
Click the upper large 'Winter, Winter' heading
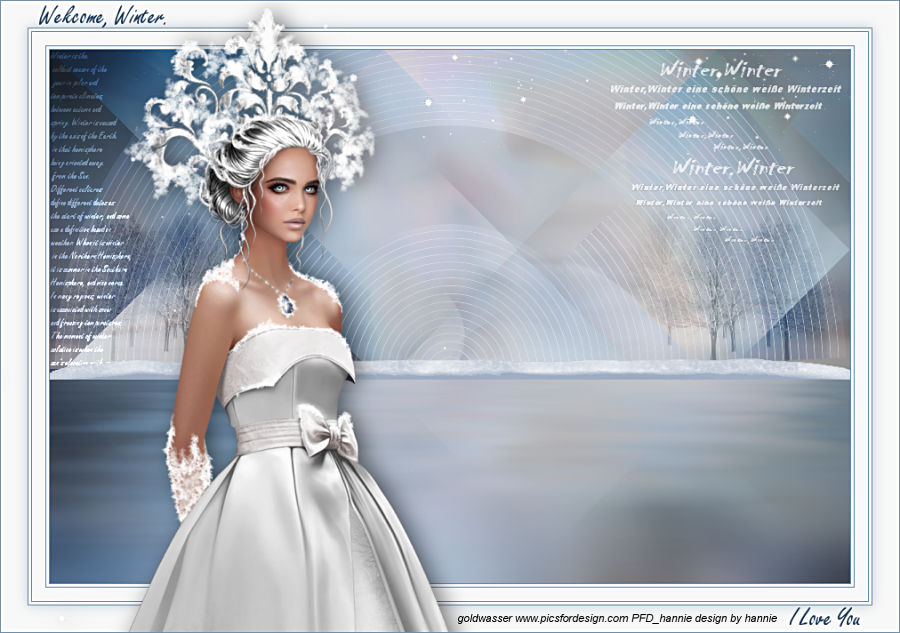point(720,70)
